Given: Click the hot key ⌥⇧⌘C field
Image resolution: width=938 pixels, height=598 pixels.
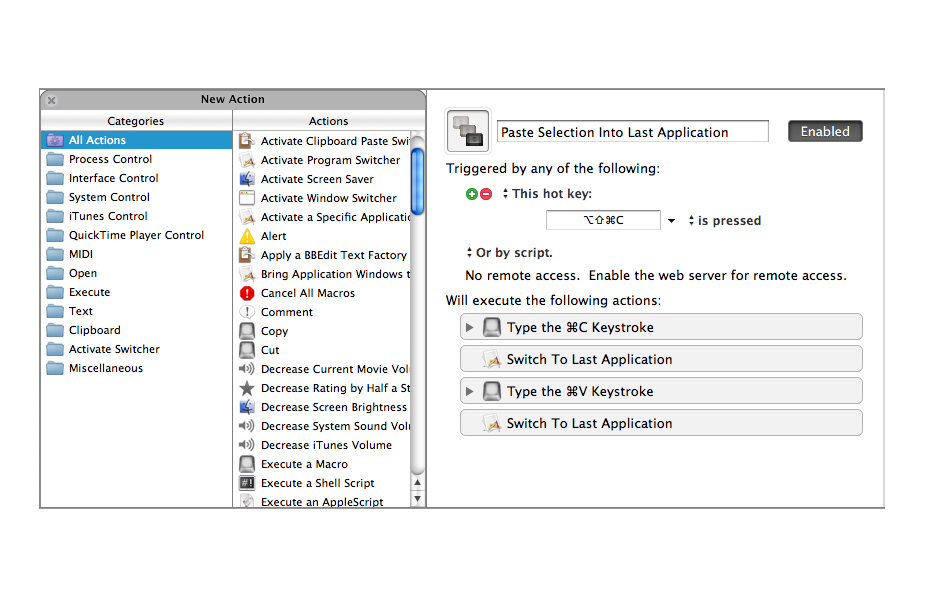Looking at the screenshot, I should pyautogui.click(x=603, y=220).
